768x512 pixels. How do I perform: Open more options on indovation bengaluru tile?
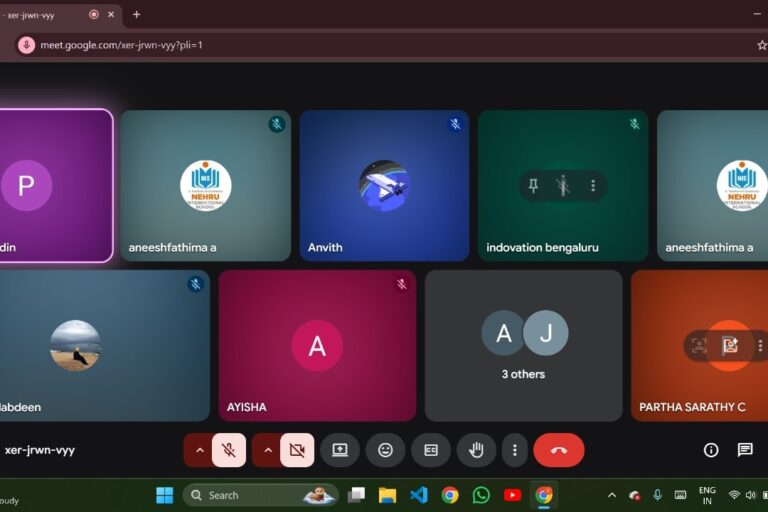coord(593,186)
